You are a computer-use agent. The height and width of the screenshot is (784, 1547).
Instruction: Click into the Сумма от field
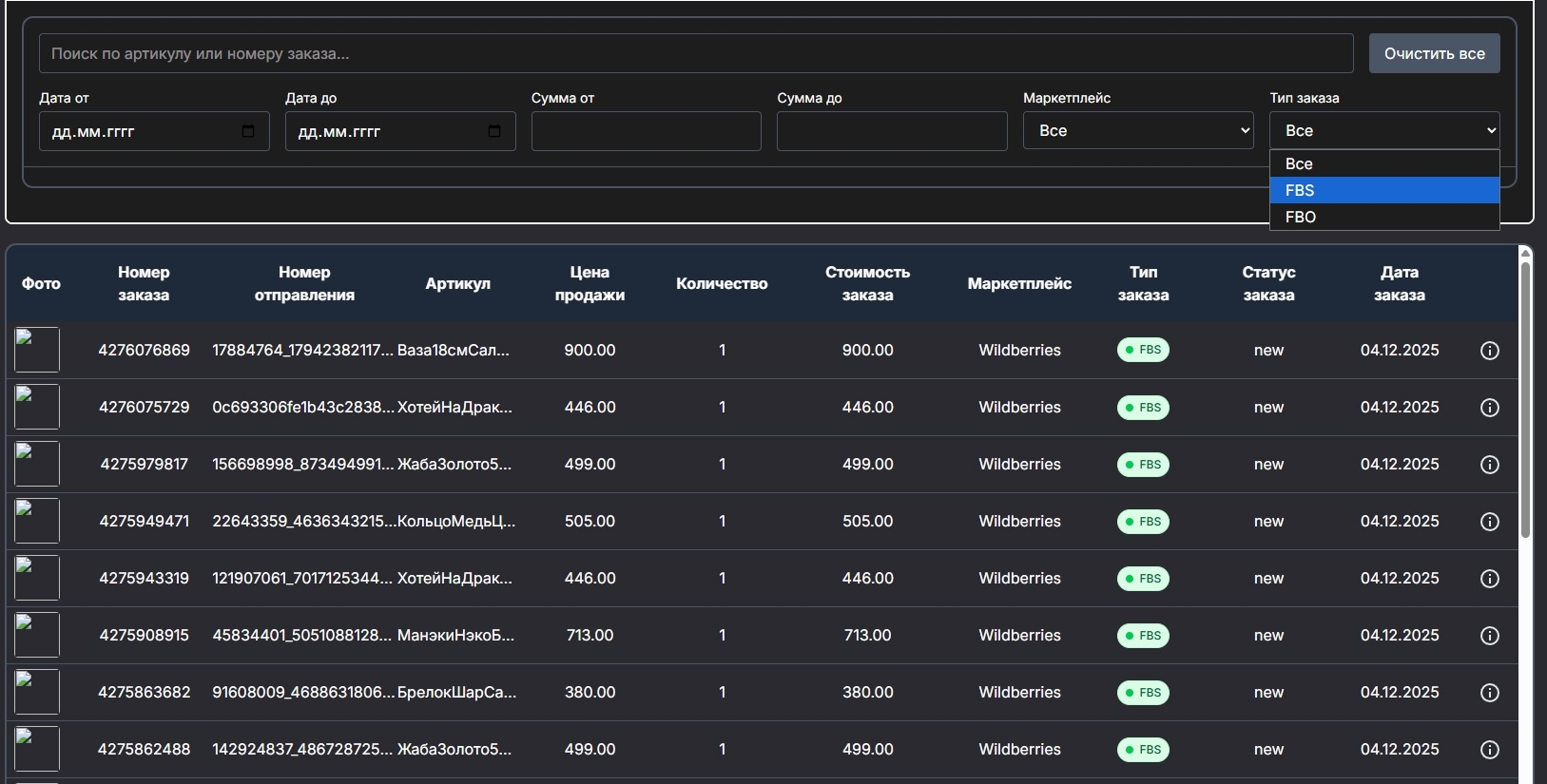(x=647, y=131)
